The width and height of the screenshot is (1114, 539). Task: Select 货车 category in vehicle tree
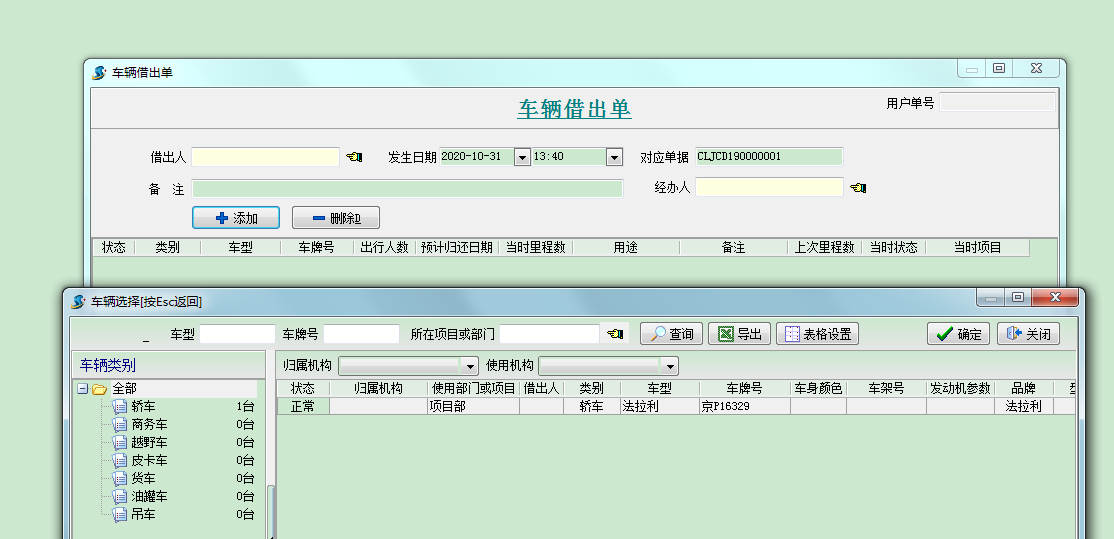pos(143,478)
